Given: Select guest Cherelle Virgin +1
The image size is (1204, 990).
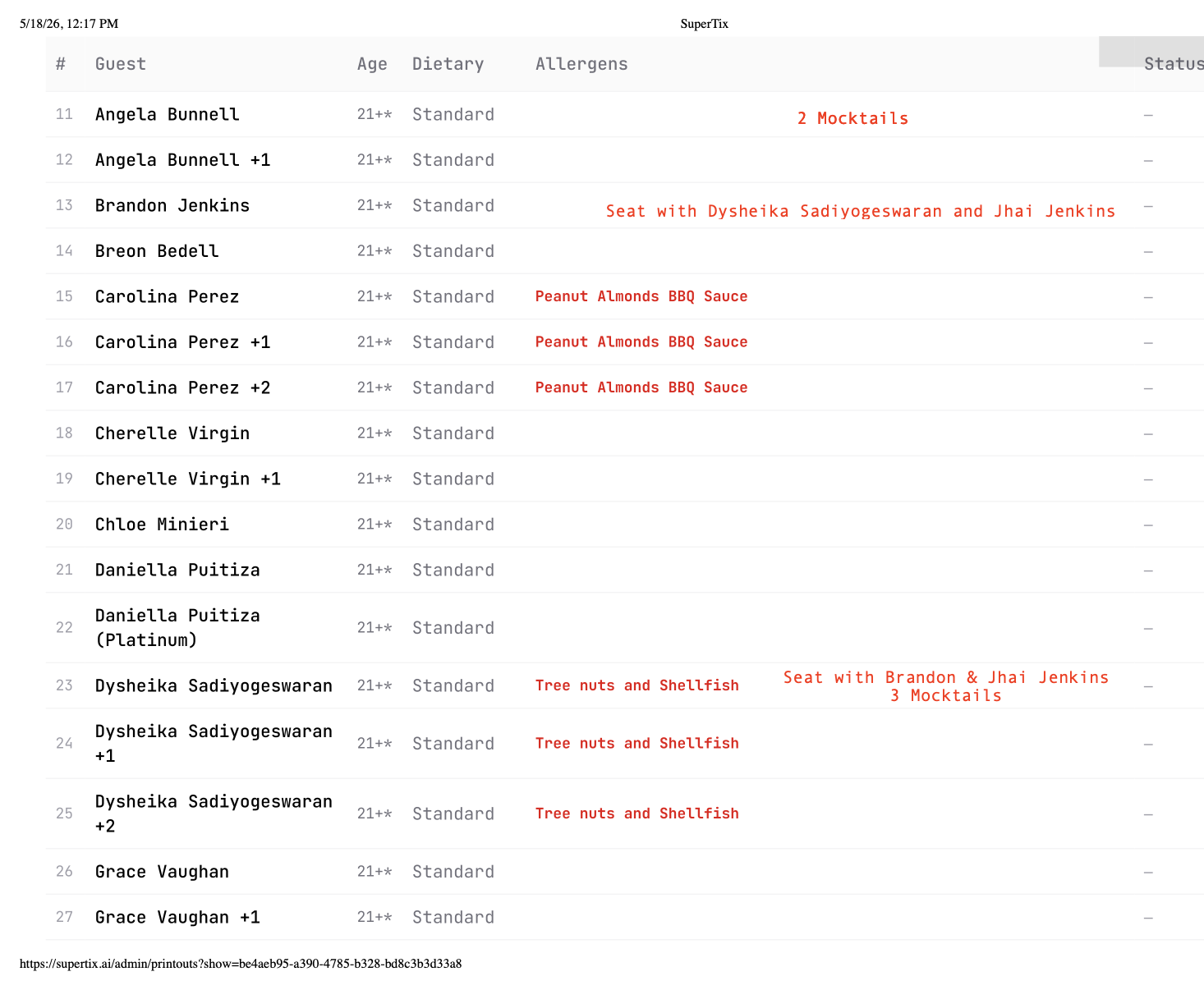Looking at the screenshot, I should point(188,479).
